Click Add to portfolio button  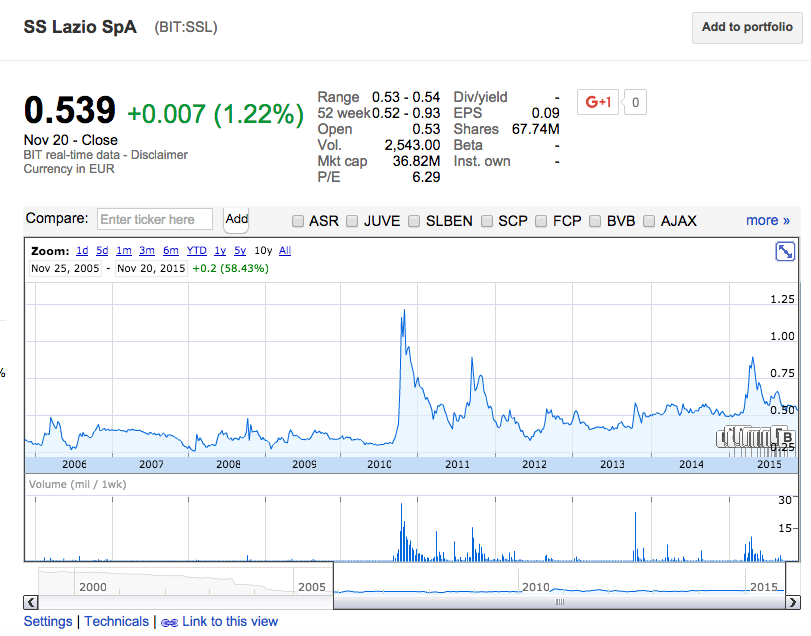(x=747, y=27)
